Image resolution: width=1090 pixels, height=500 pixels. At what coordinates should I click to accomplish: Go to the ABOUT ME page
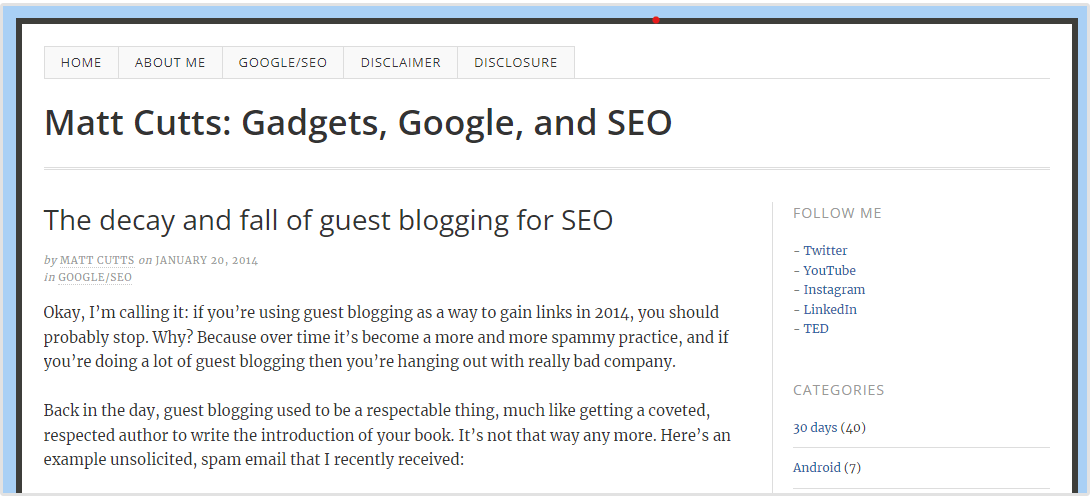(x=170, y=62)
